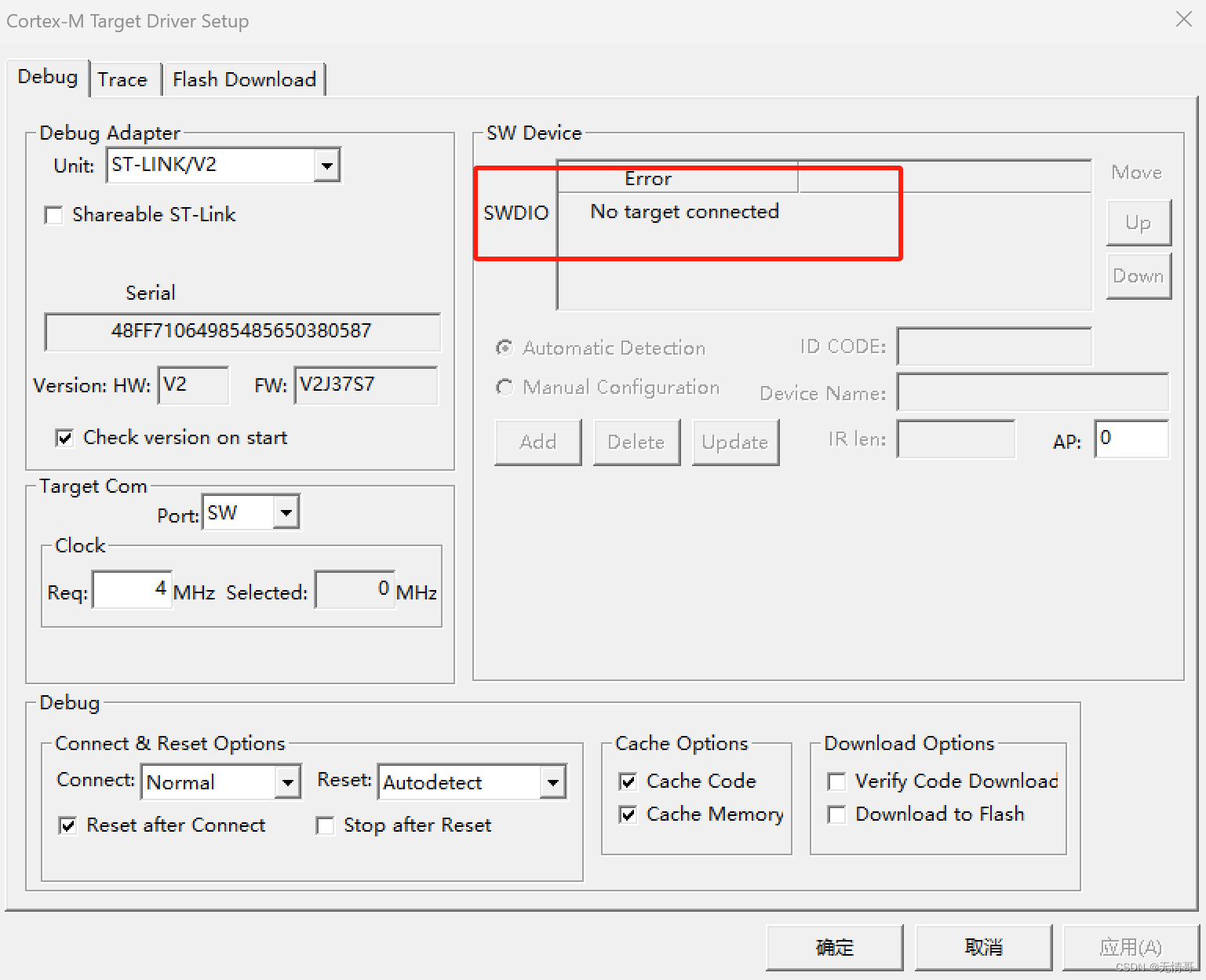Click inside the Device Name field
Image resolution: width=1206 pixels, height=980 pixels.
coord(1033,392)
